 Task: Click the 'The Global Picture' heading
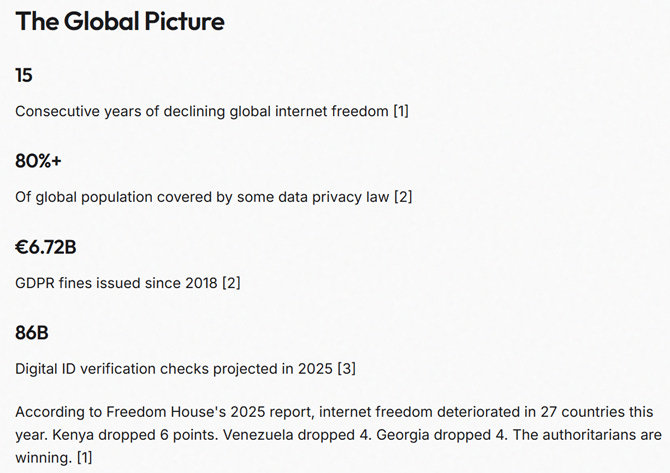pyautogui.click(x=120, y=21)
